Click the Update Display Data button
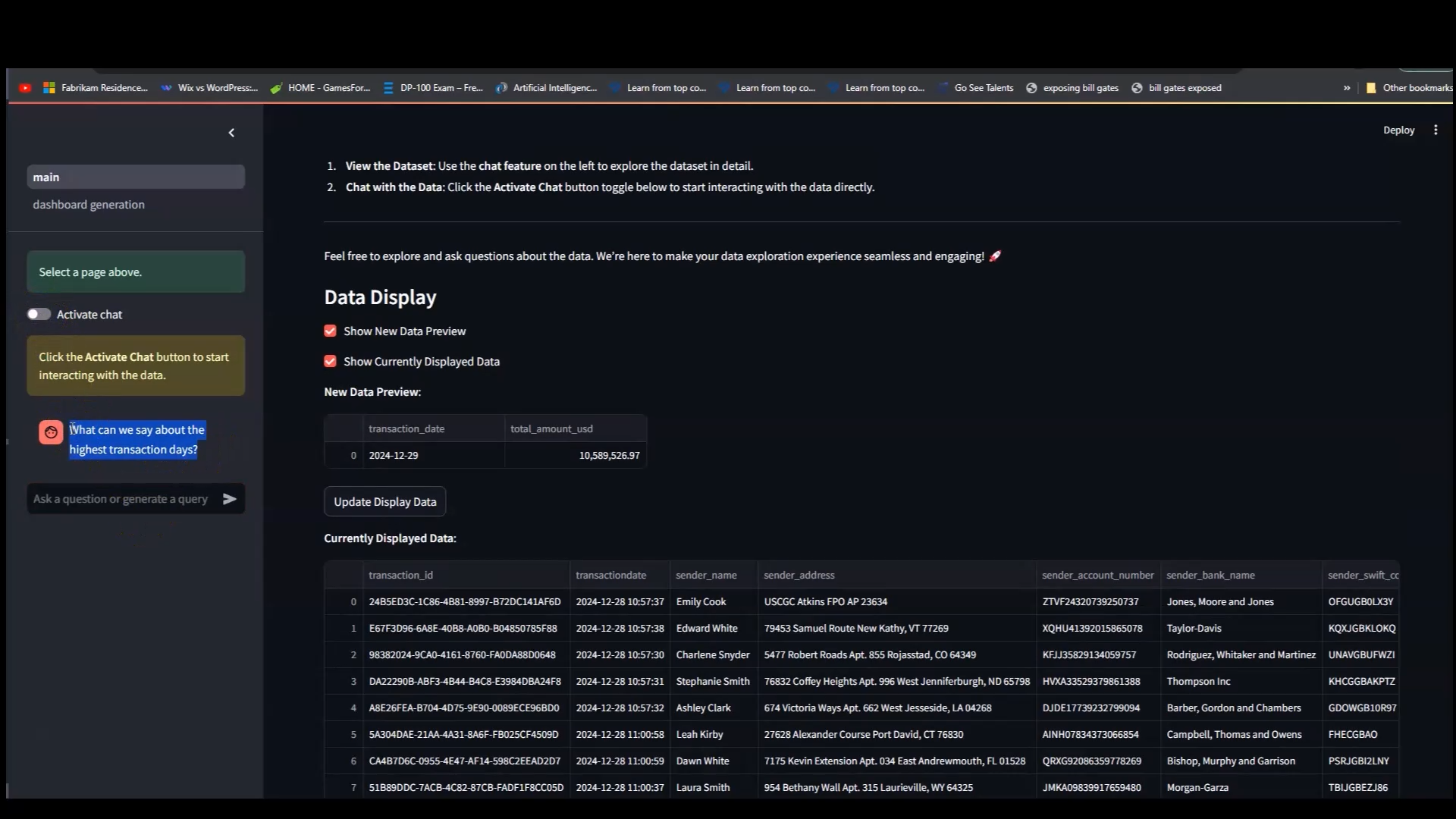Screen dimensions: 1456x819 point(384,502)
